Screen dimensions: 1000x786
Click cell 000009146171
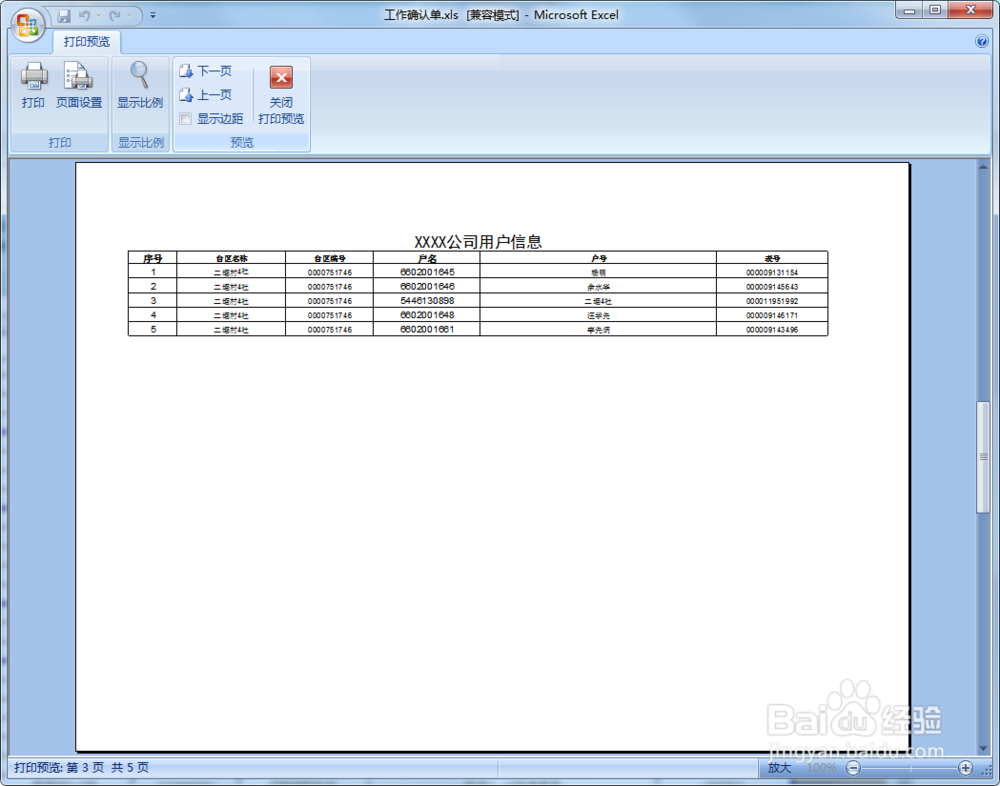(x=772, y=315)
